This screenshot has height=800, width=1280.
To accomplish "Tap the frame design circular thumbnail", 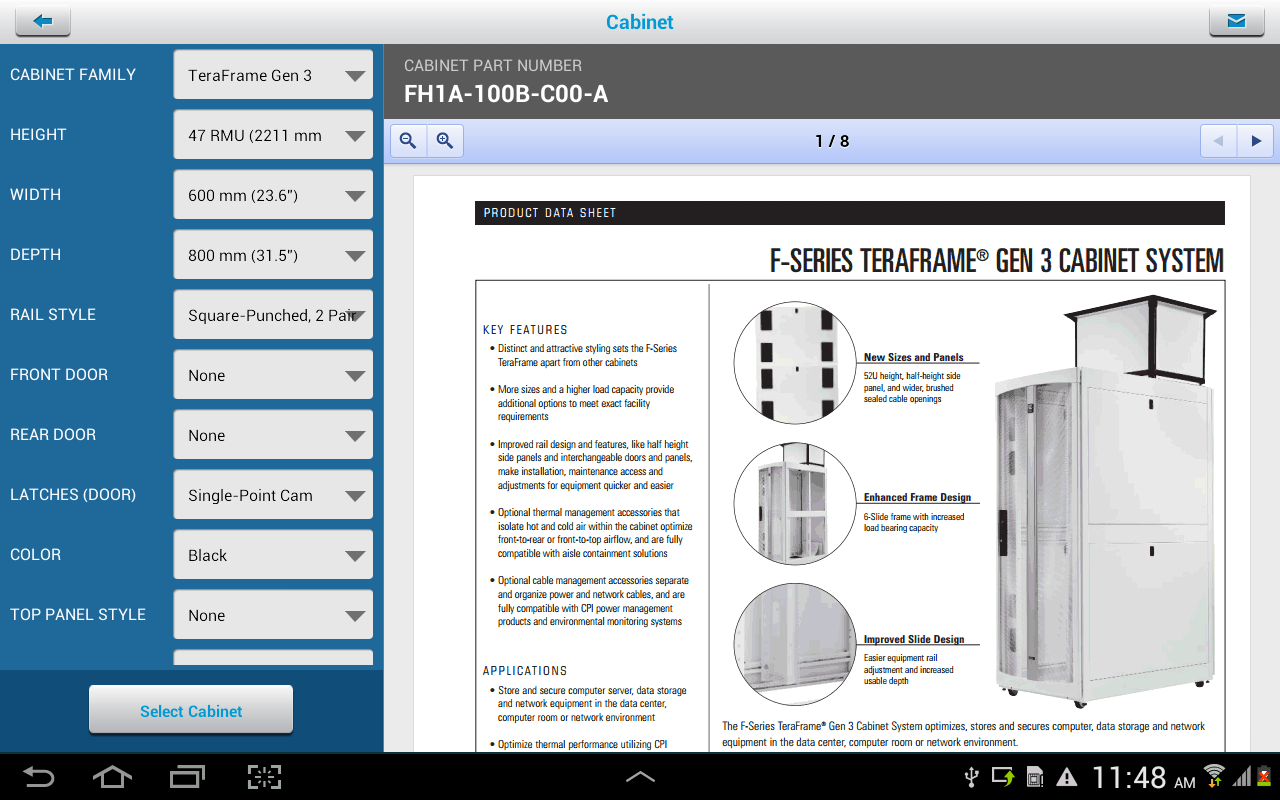I will (x=795, y=504).
